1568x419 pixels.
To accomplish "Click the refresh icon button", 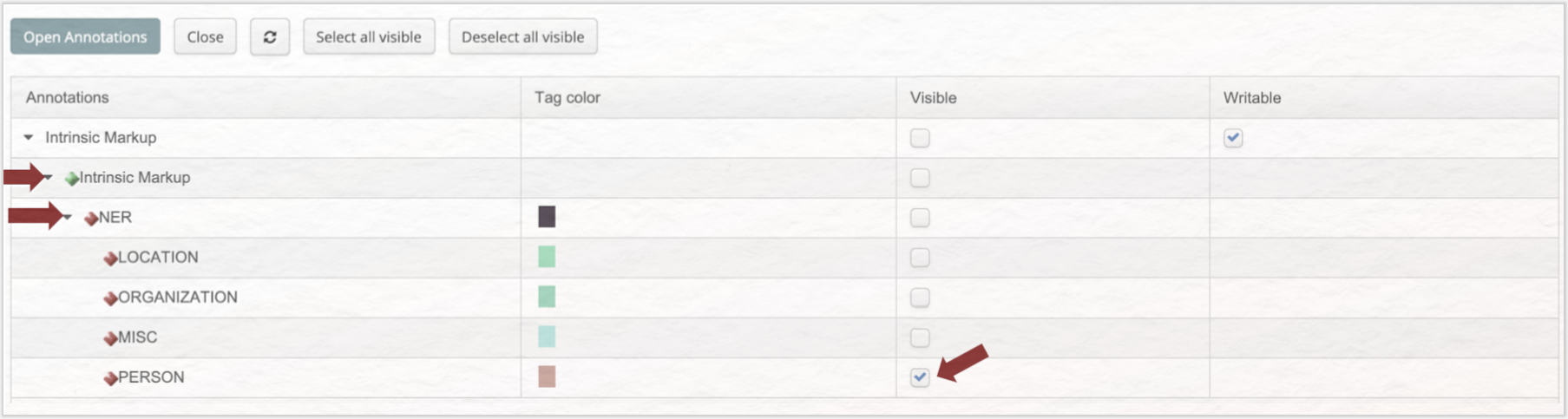I will tap(270, 37).
